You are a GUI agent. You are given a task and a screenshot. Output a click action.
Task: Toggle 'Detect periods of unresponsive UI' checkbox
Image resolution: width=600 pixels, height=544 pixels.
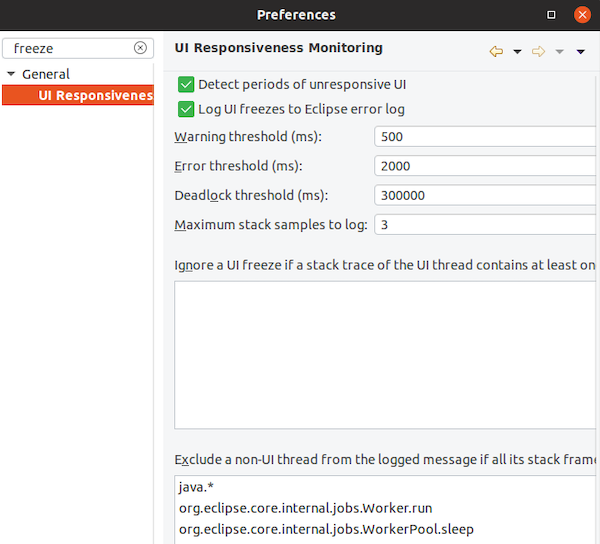coord(186,85)
